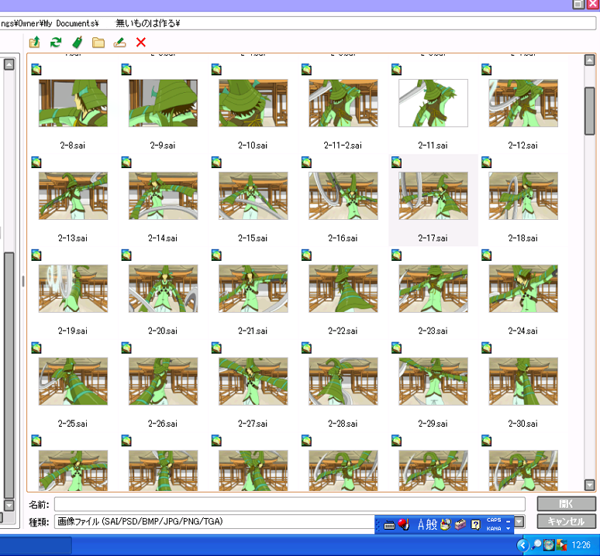Select the 2-9.sai file type icon
Viewport: 600px width, 556px height.
[x=126, y=69]
